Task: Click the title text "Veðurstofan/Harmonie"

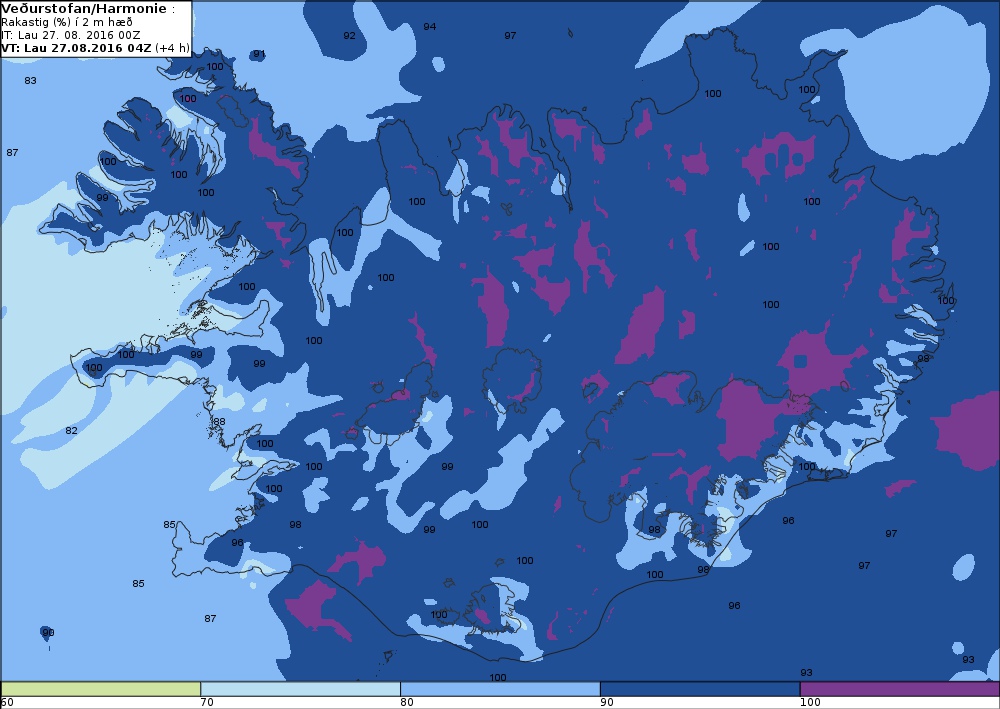Action: 85,9
